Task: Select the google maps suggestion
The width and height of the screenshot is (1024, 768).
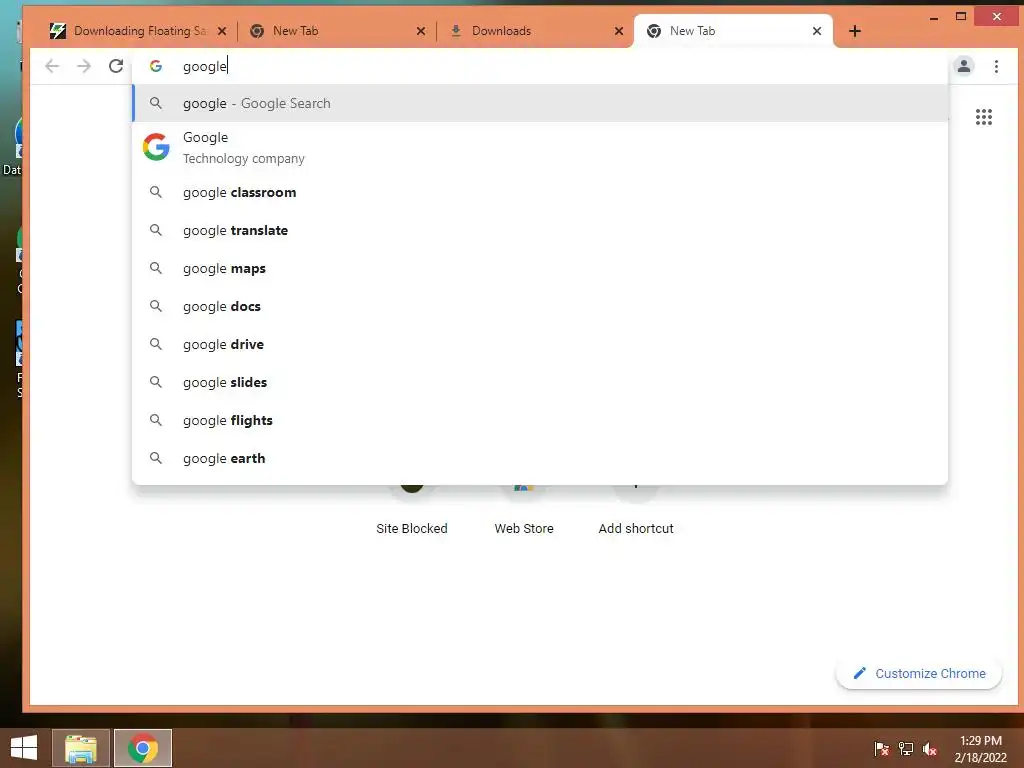Action: (539, 268)
